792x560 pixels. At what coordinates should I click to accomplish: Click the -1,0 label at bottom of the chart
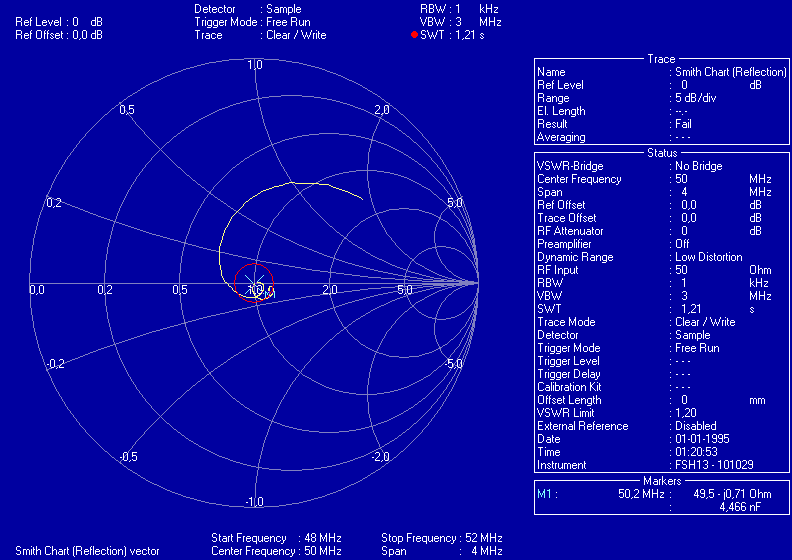pyautogui.click(x=254, y=501)
